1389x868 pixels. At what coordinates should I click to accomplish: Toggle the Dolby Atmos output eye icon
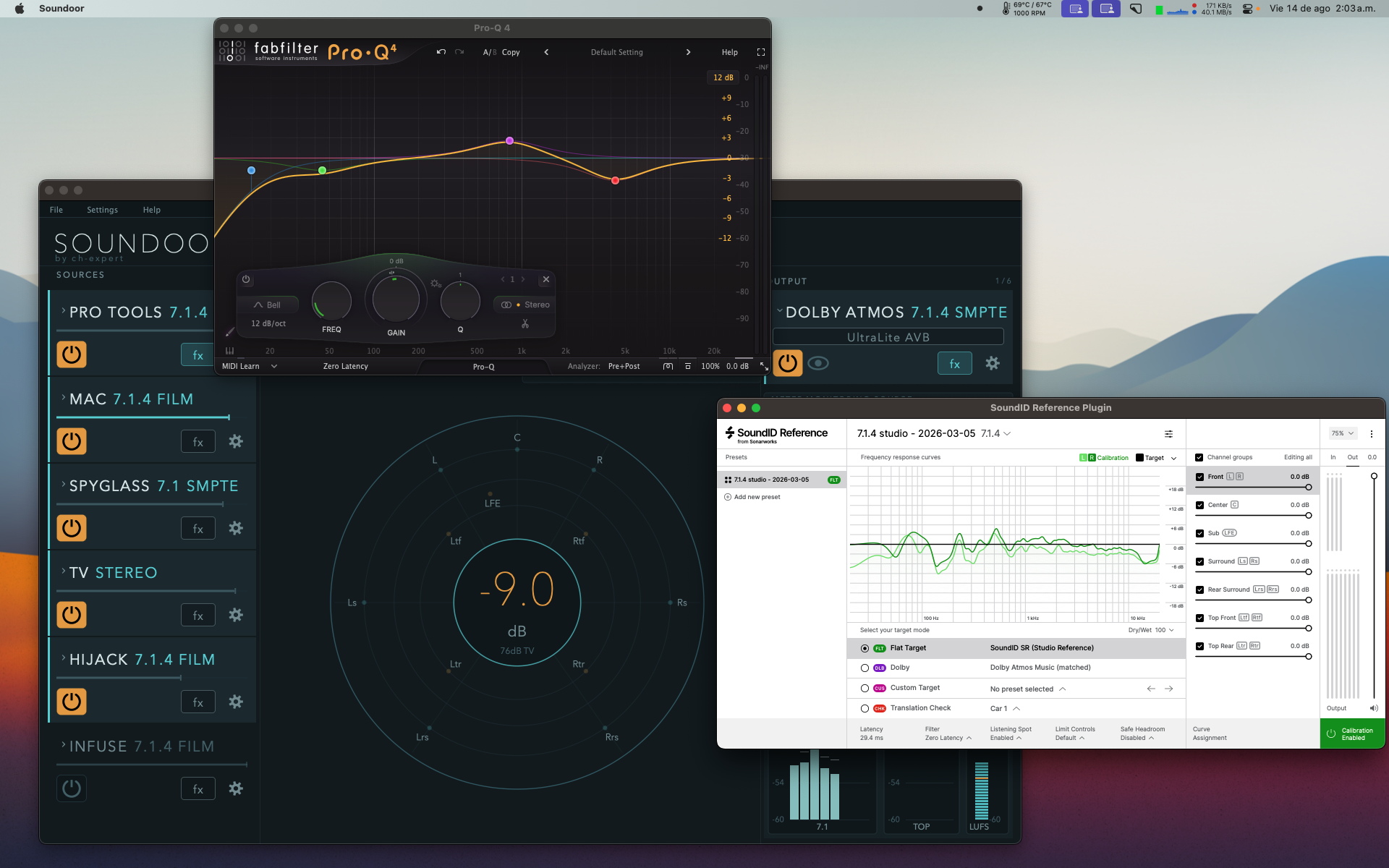818,363
